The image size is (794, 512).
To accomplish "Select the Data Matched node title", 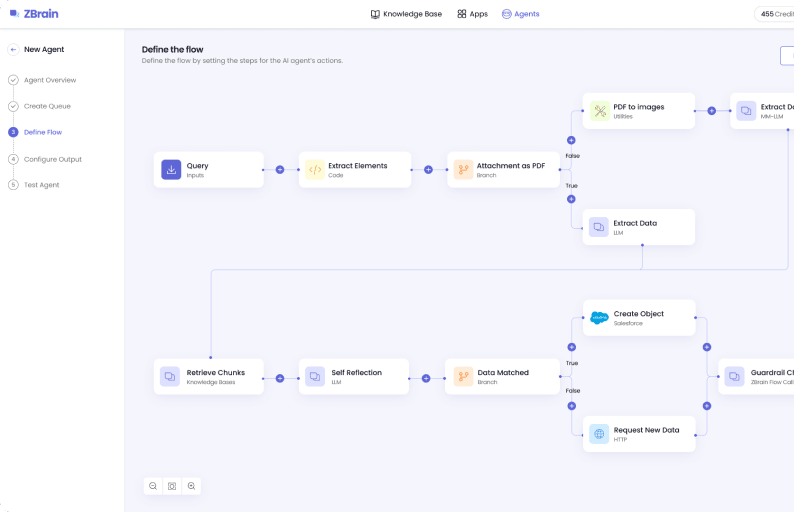I will coord(503,372).
